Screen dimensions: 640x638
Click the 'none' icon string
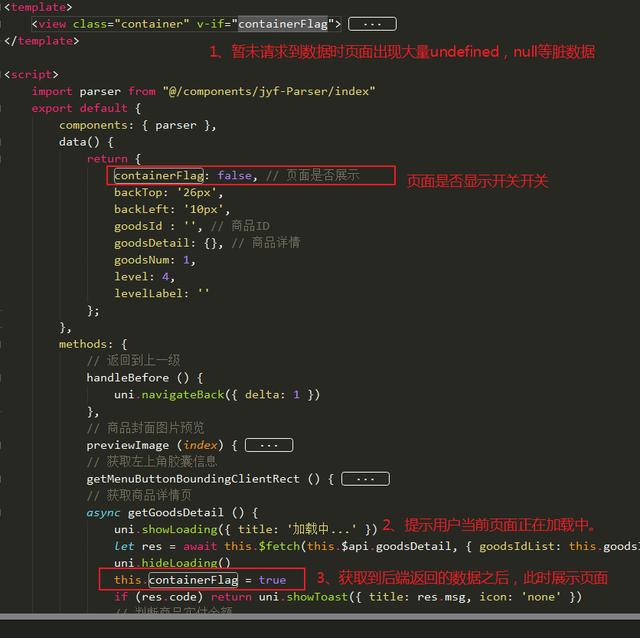[x=541, y=597]
